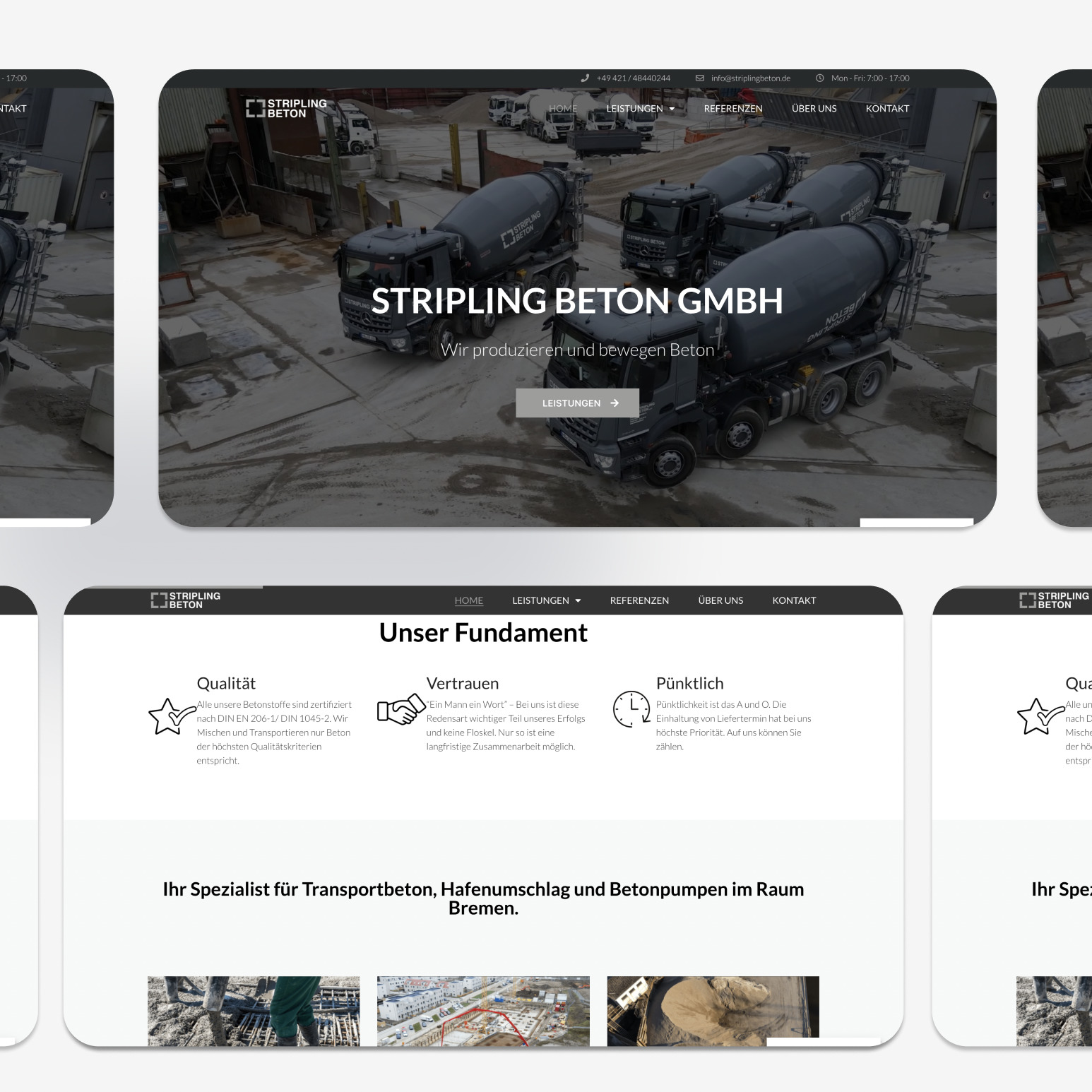The width and height of the screenshot is (1092, 1092).
Task: Click subtitle Wir produzieren und bewegen Beton
Action: [x=577, y=350]
